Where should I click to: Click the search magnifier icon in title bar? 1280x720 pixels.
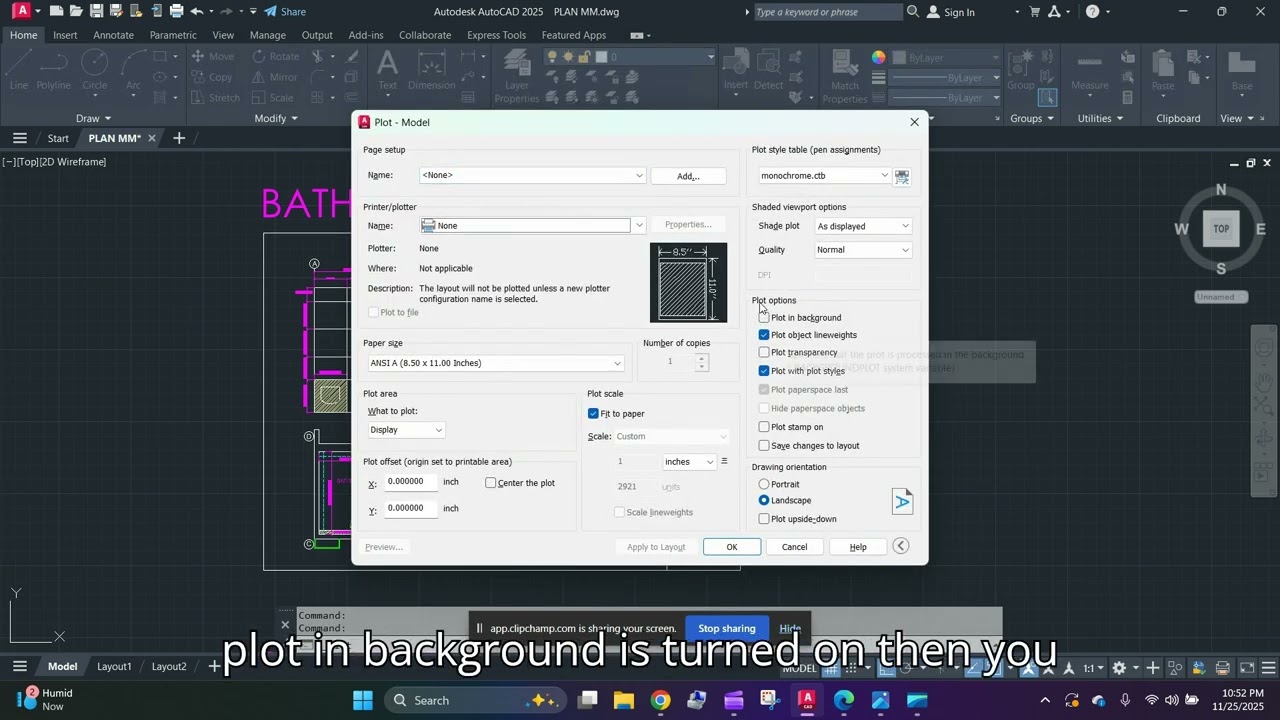click(x=913, y=12)
